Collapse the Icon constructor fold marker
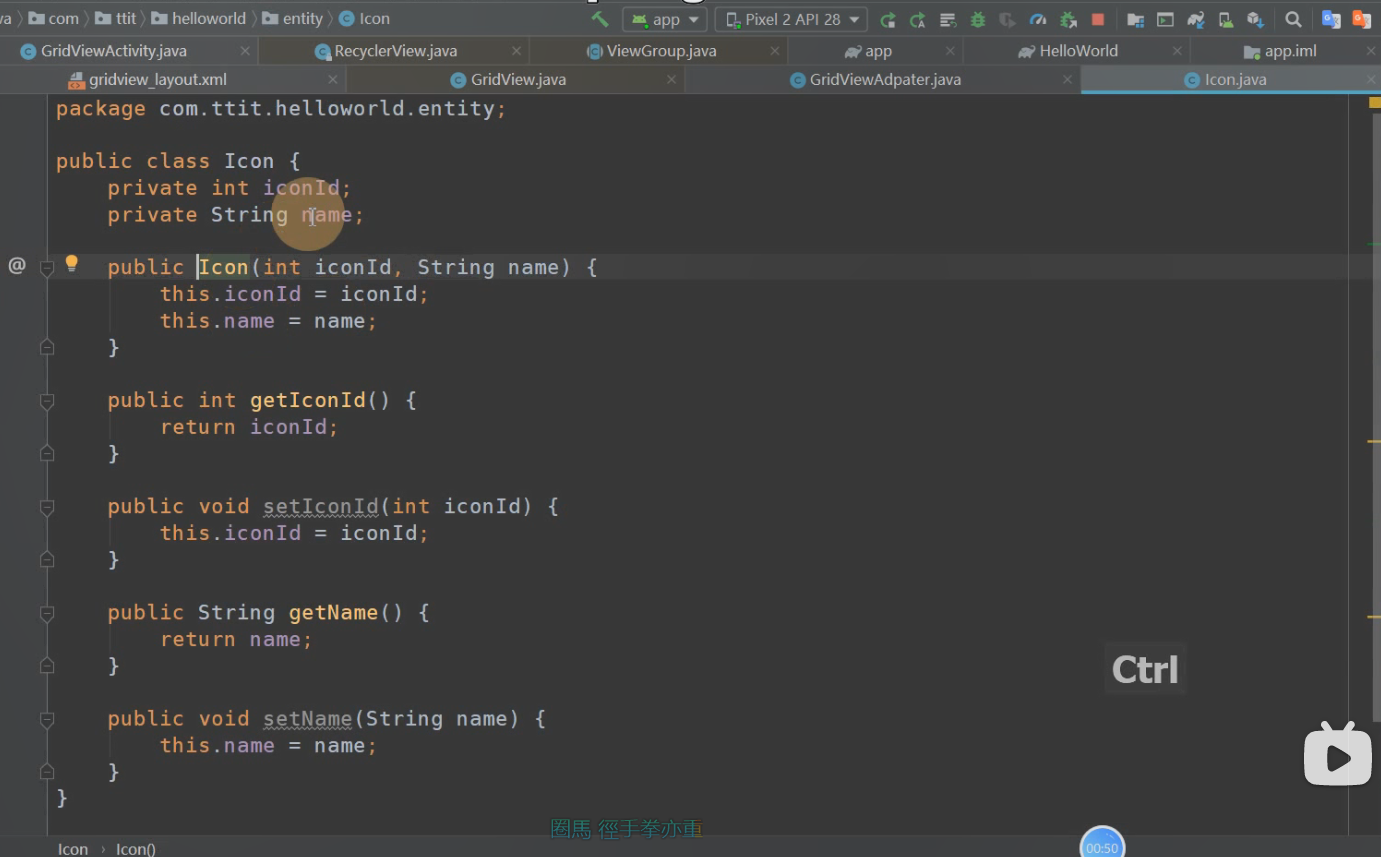 click(x=47, y=268)
